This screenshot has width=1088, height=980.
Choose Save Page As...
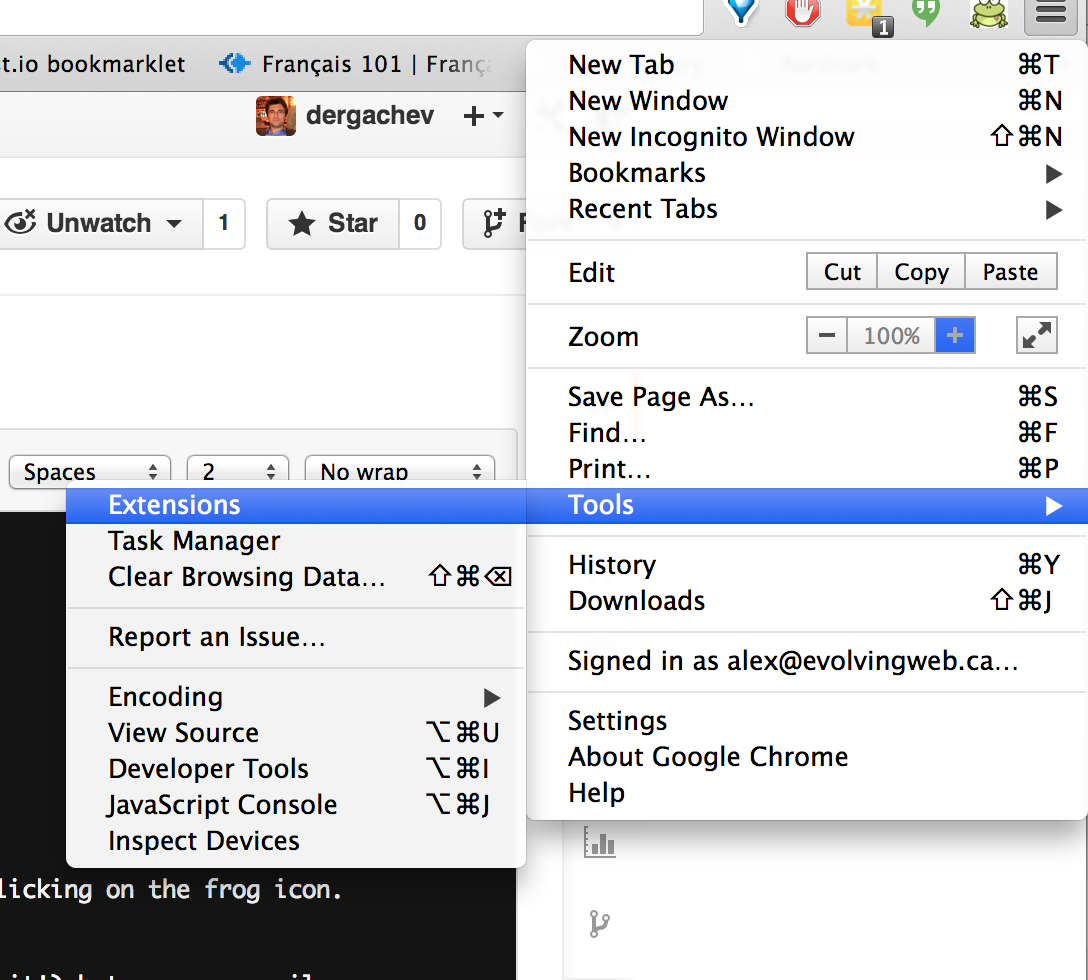point(807,397)
